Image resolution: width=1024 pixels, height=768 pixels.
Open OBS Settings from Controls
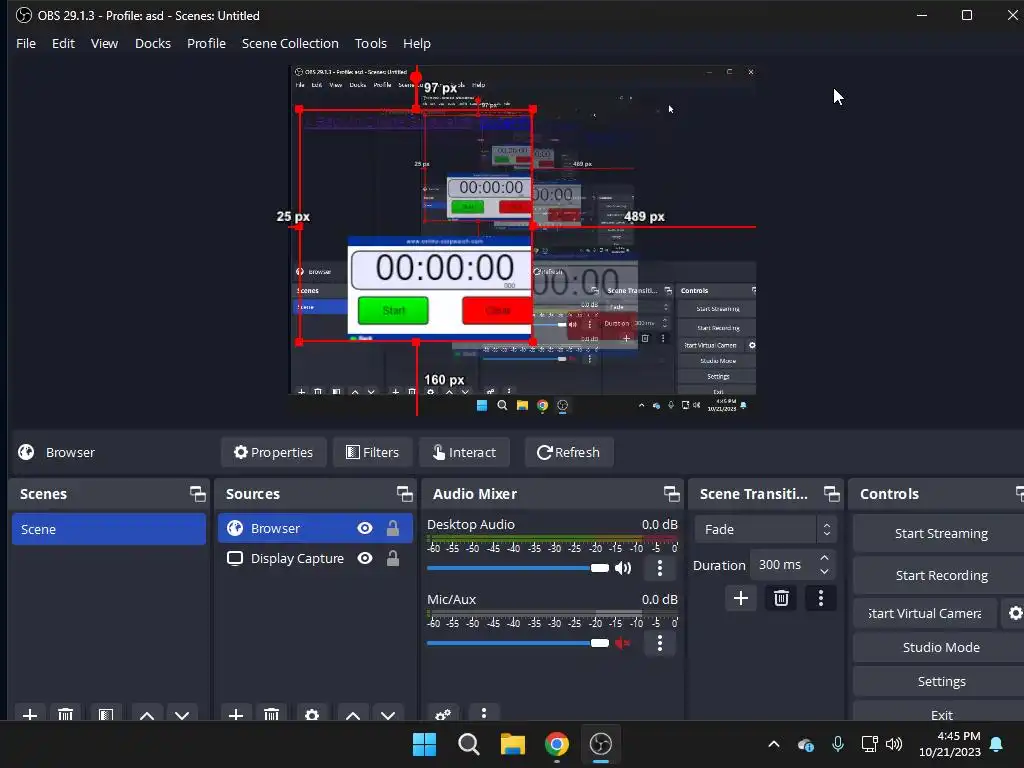click(x=940, y=681)
